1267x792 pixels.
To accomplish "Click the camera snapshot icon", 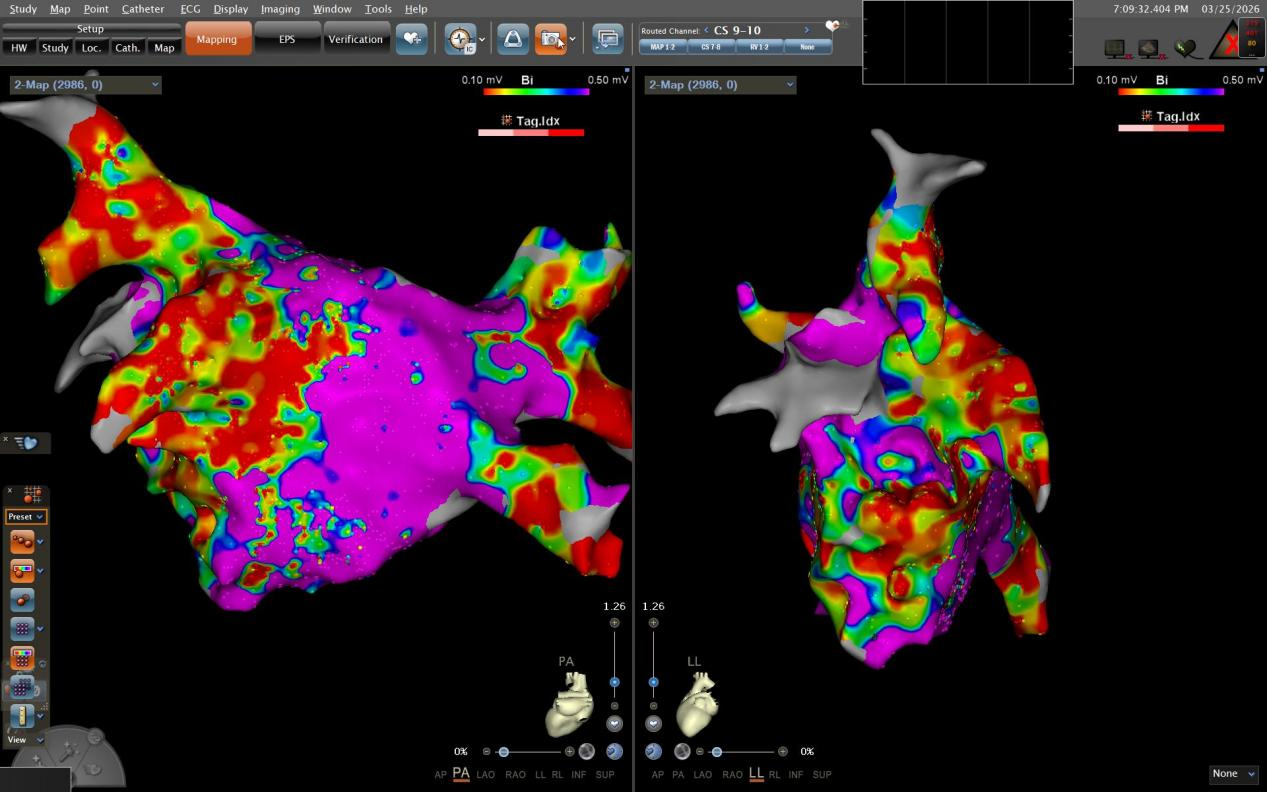I will 550,39.
